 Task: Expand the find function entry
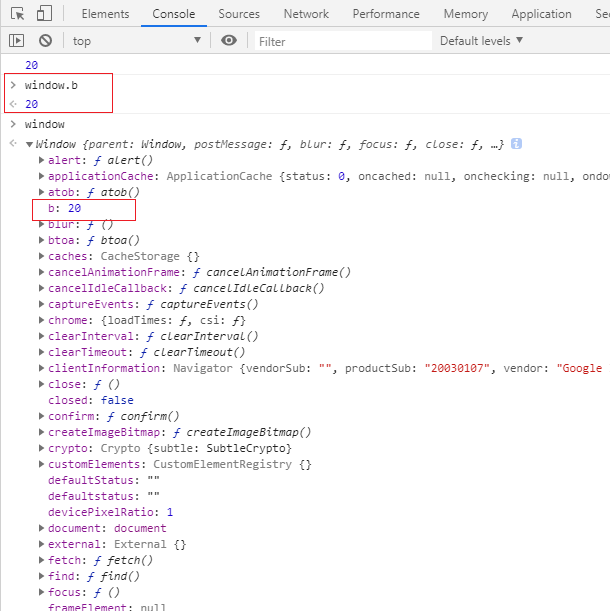point(41,576)
